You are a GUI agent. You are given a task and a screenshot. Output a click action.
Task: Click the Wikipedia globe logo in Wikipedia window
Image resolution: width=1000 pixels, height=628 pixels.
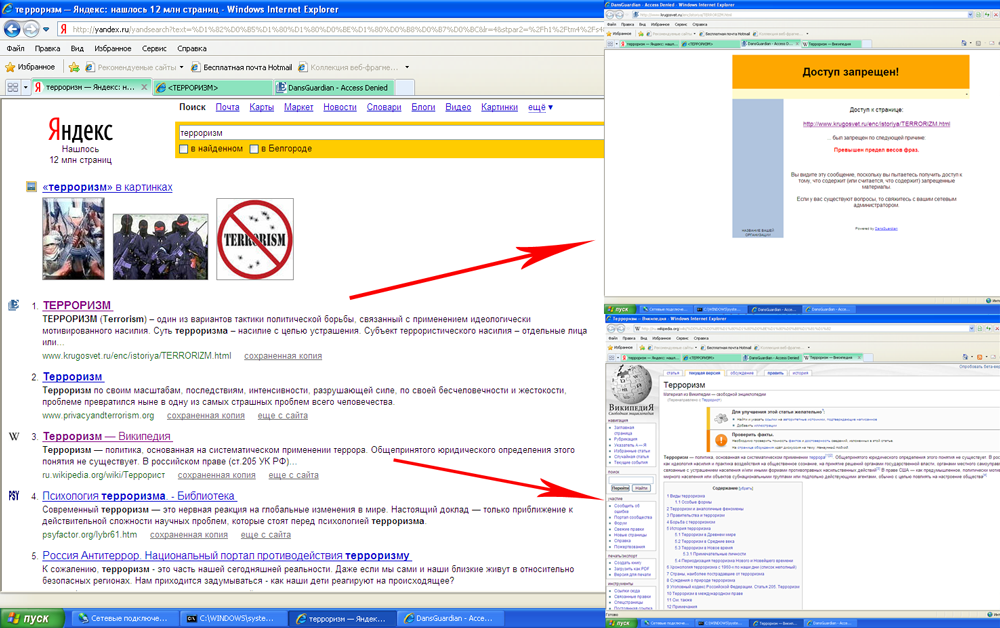[x=630, y=384]
